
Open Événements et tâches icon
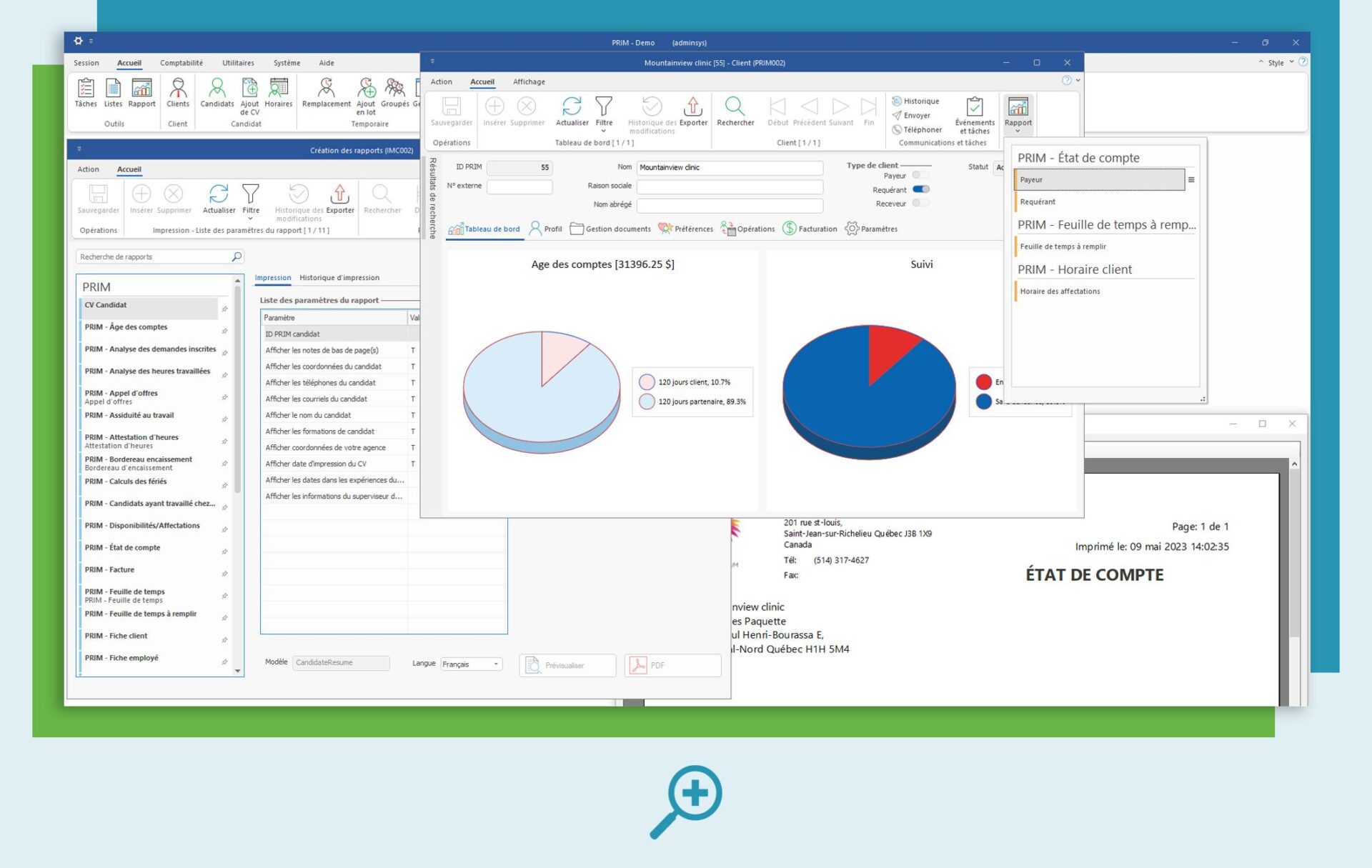pyautogui.click(x=975, y=115)
